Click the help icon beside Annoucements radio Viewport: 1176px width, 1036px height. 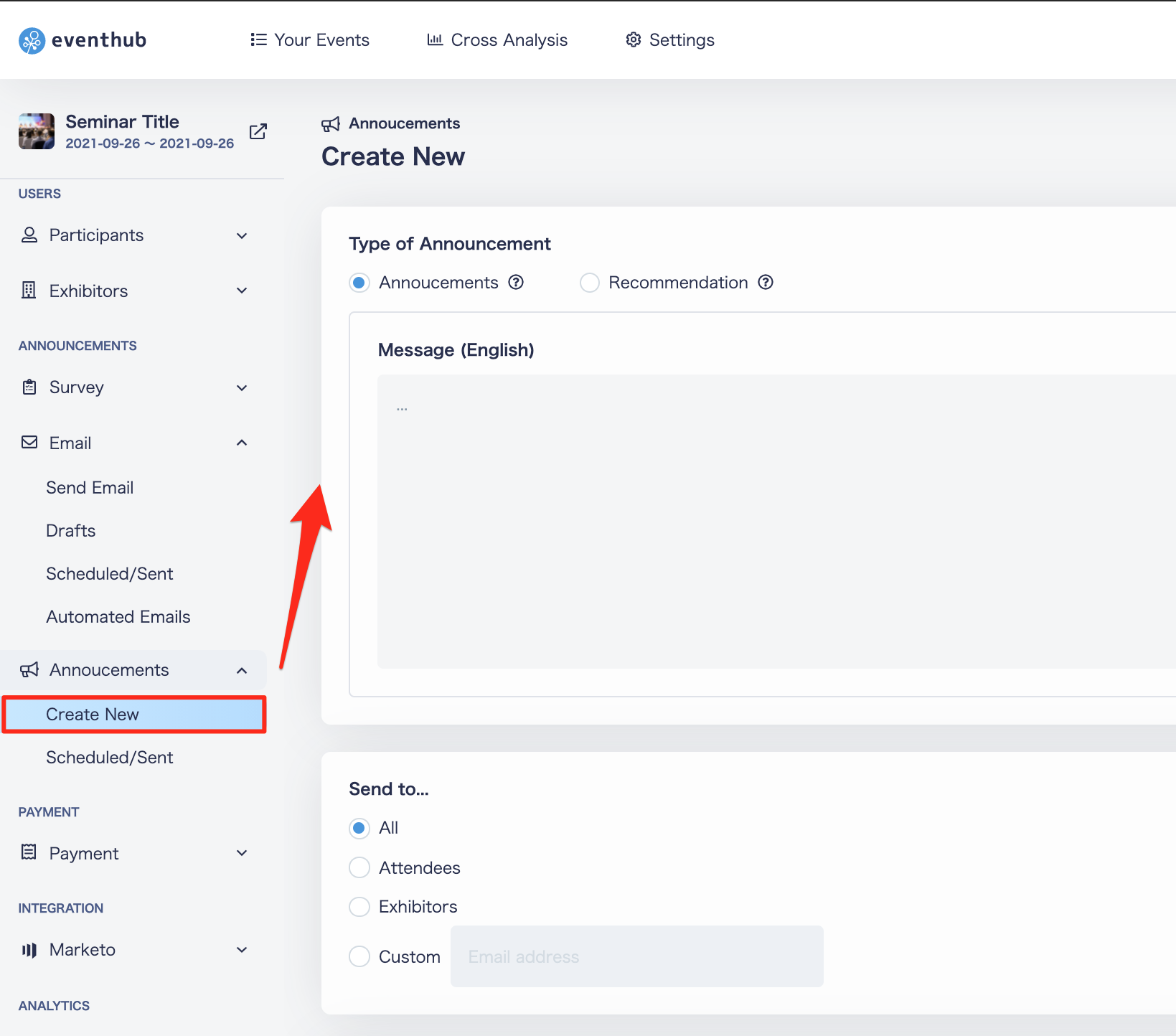(516, 282)
